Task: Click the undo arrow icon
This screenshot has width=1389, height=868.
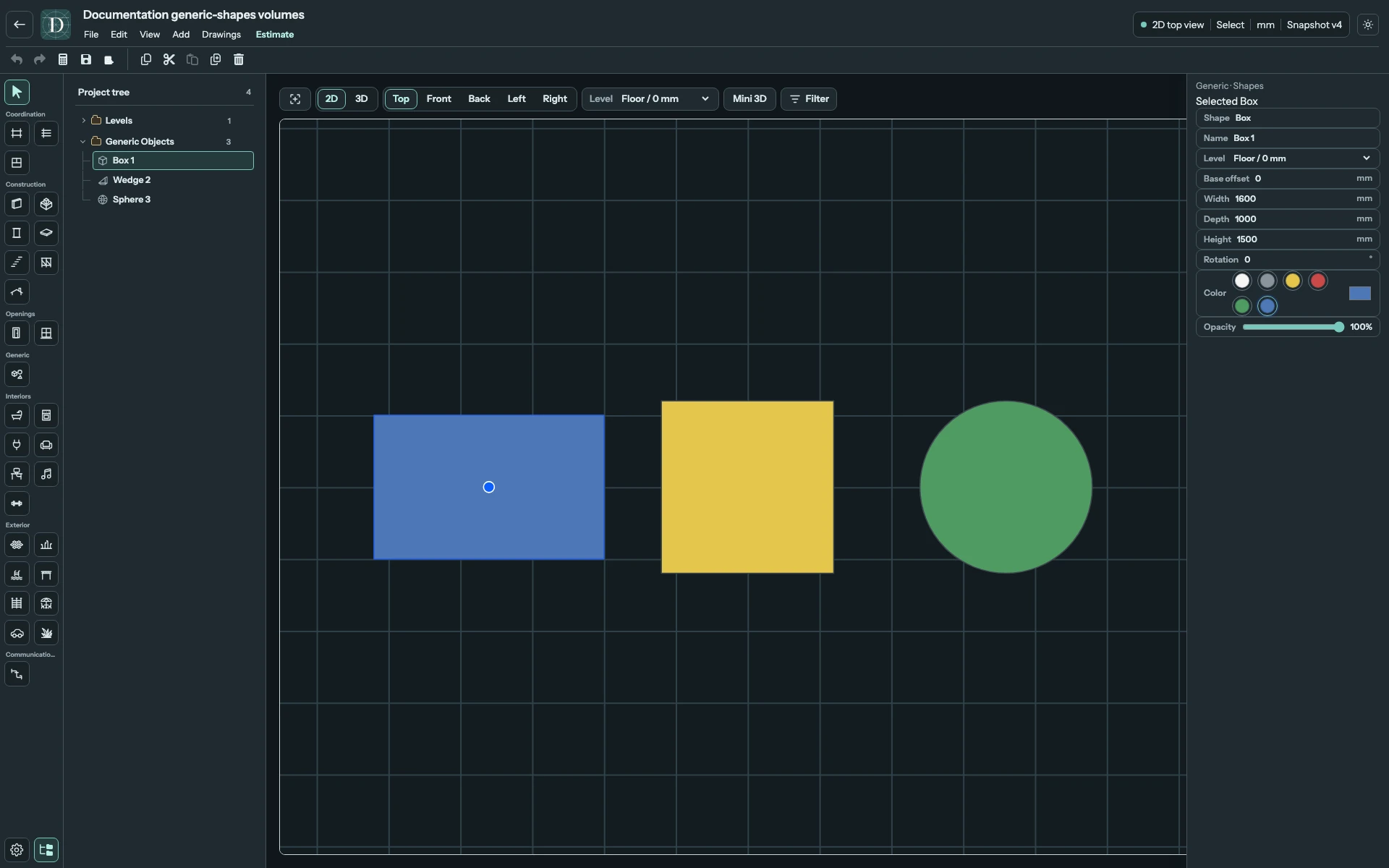Action: click(x=17, y=60)
